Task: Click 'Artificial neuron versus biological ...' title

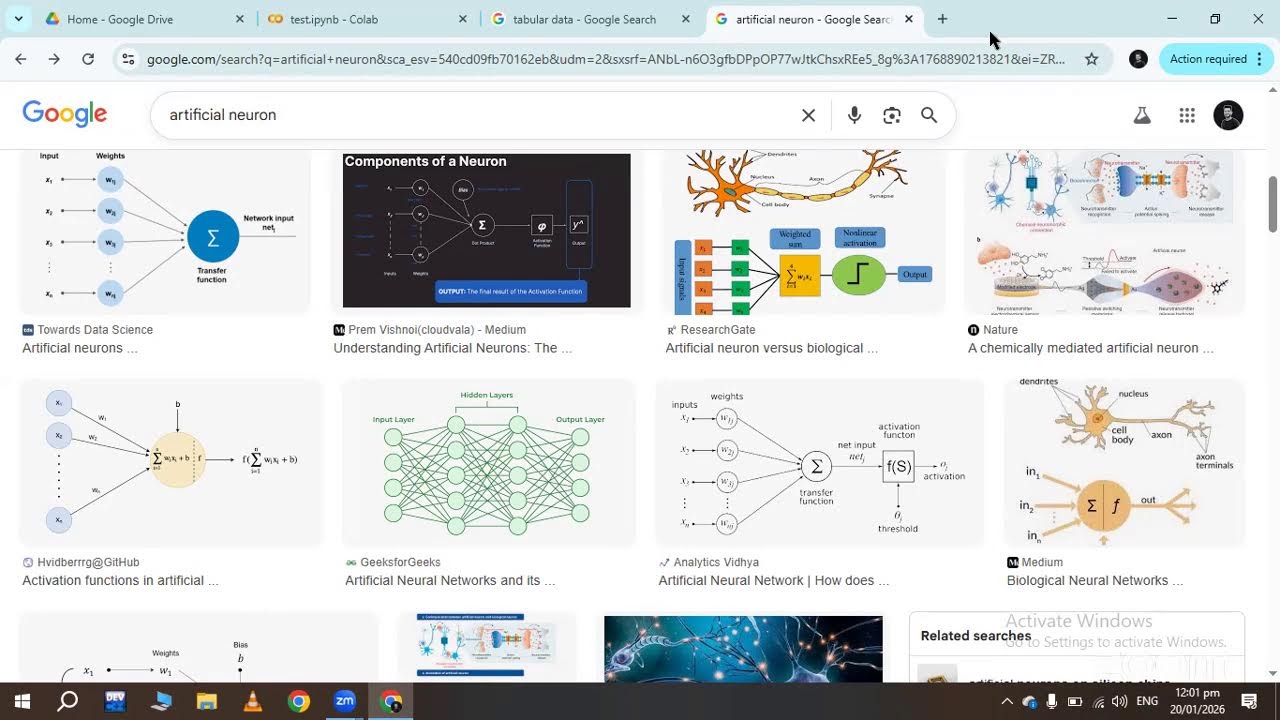Action: pyautogui.click(x=772, y=348)
